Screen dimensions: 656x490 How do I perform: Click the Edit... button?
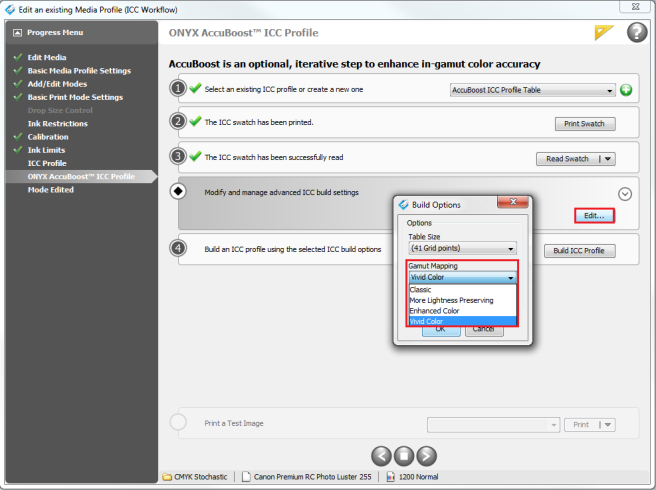pos(594,216)
